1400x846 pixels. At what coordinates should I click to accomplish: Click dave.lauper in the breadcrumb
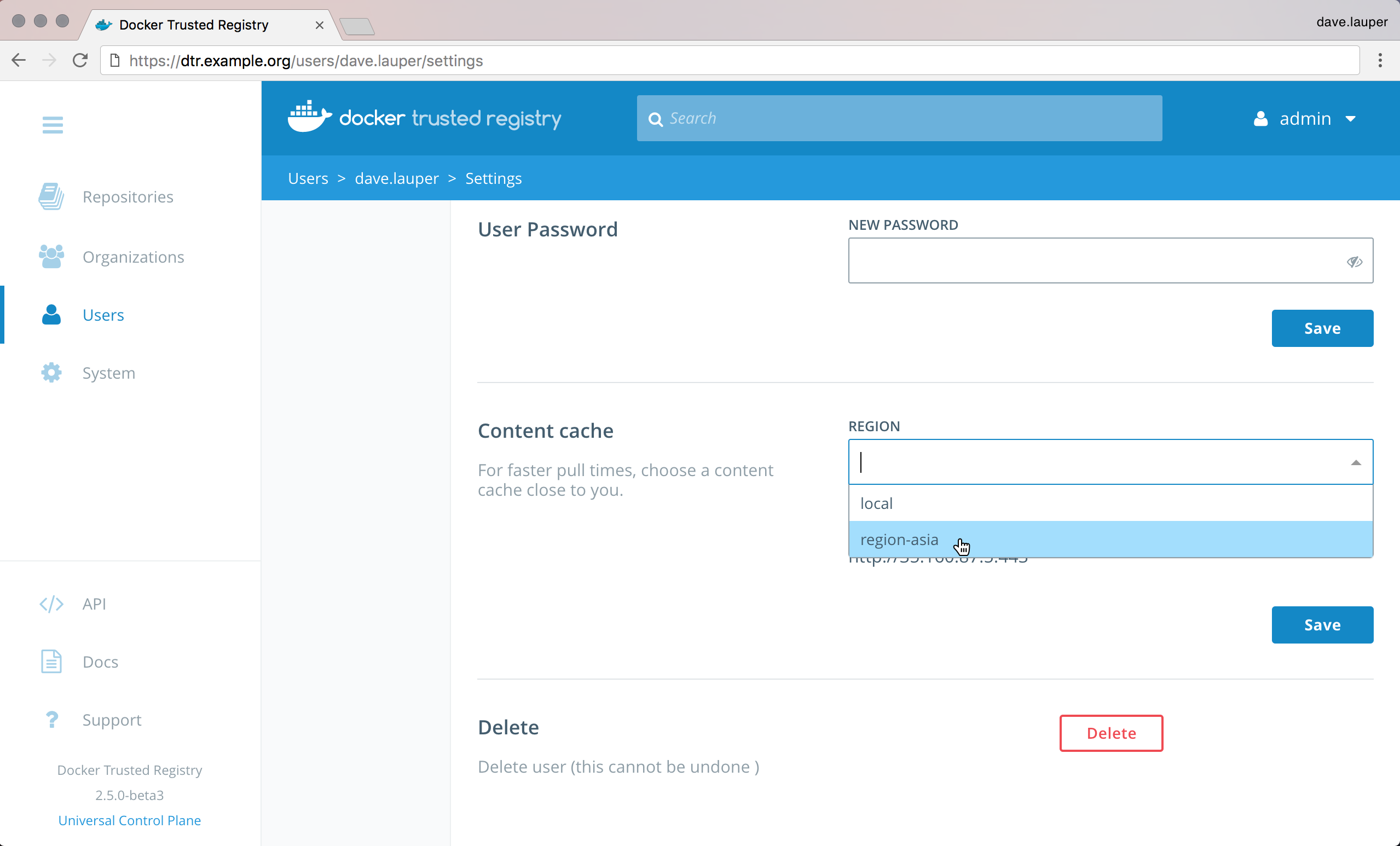[x=397, y=178]
